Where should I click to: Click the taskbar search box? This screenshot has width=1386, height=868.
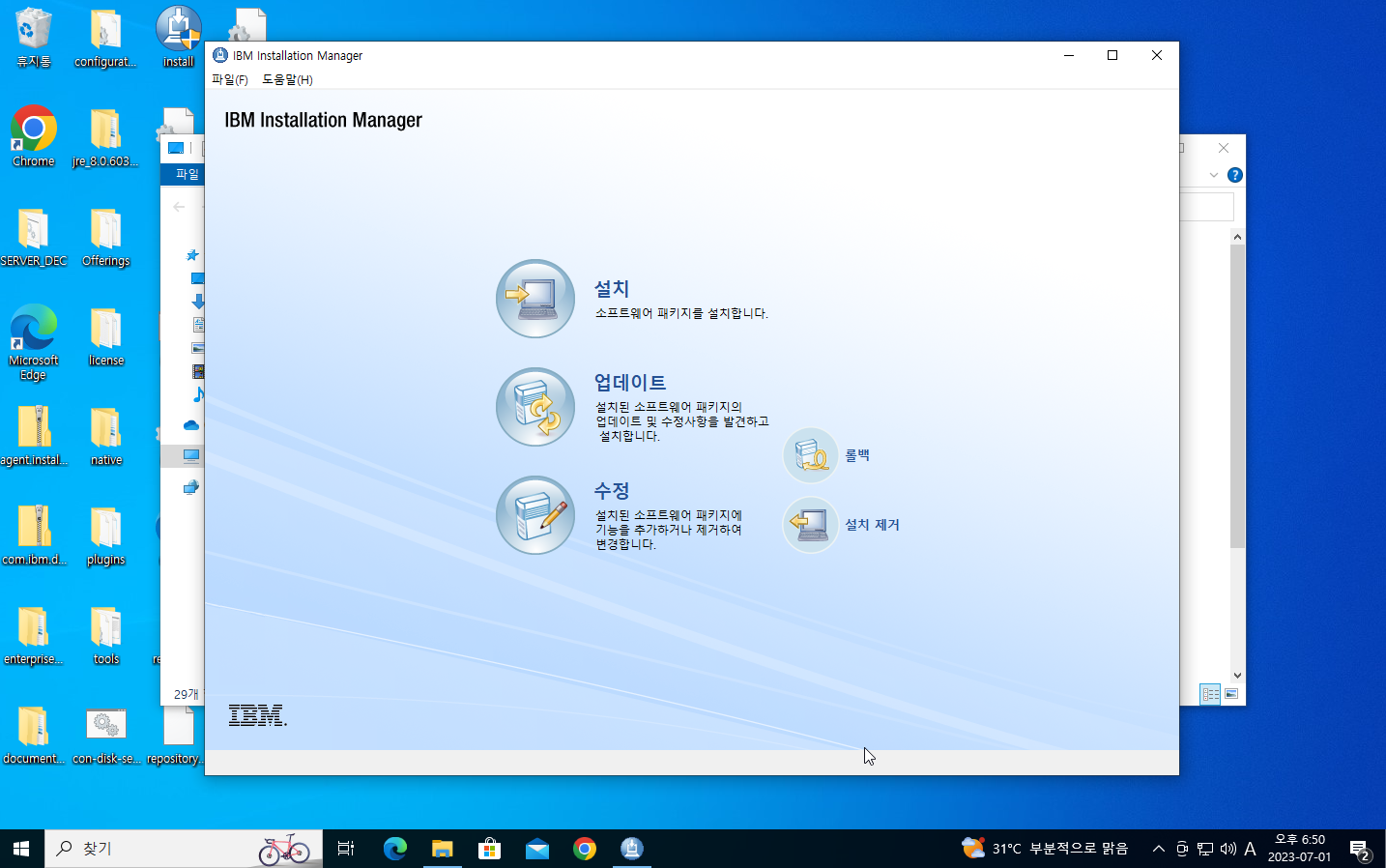coord(184,849)
